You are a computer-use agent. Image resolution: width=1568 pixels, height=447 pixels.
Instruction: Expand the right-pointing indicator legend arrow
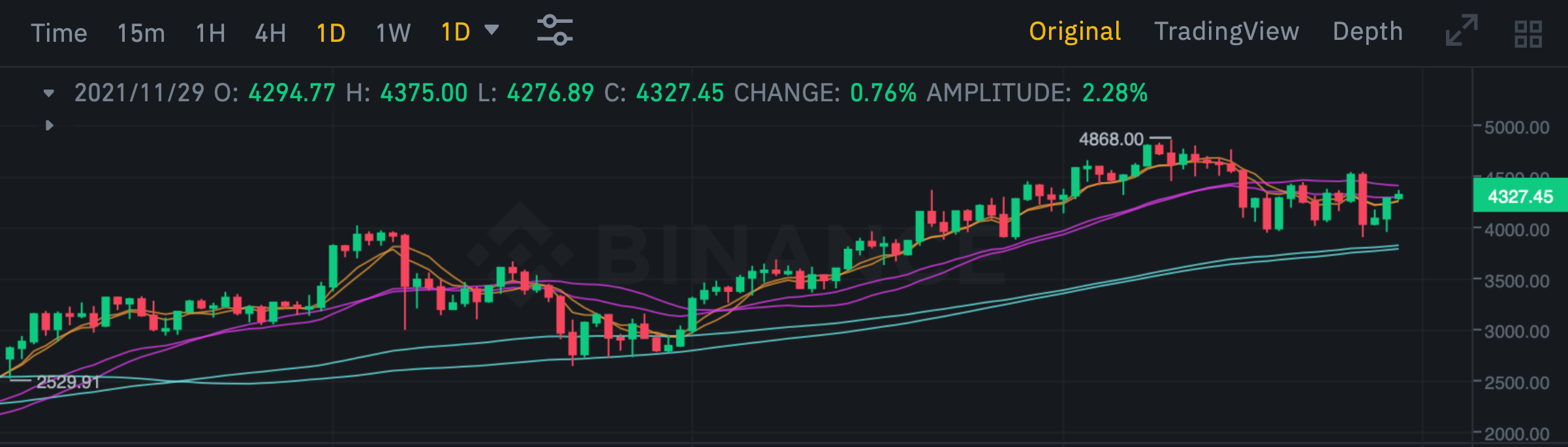(50, 125)
